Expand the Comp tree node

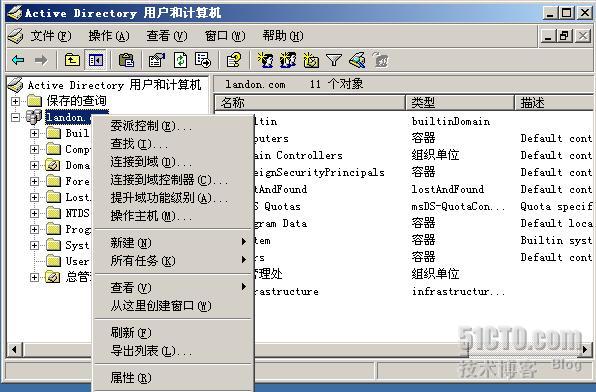point(34,149)
